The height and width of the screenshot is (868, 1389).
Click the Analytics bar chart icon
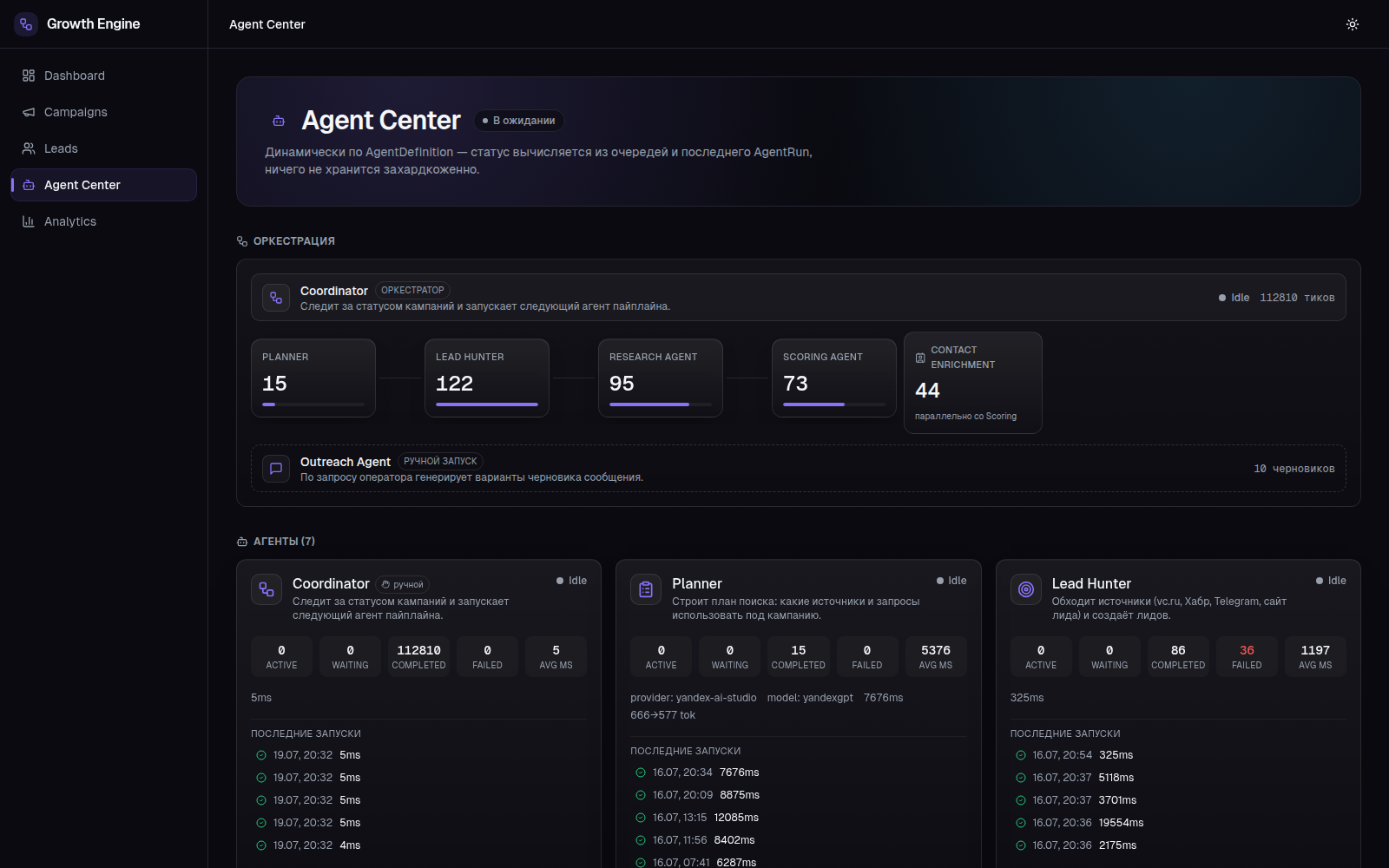tap(29, 221)
